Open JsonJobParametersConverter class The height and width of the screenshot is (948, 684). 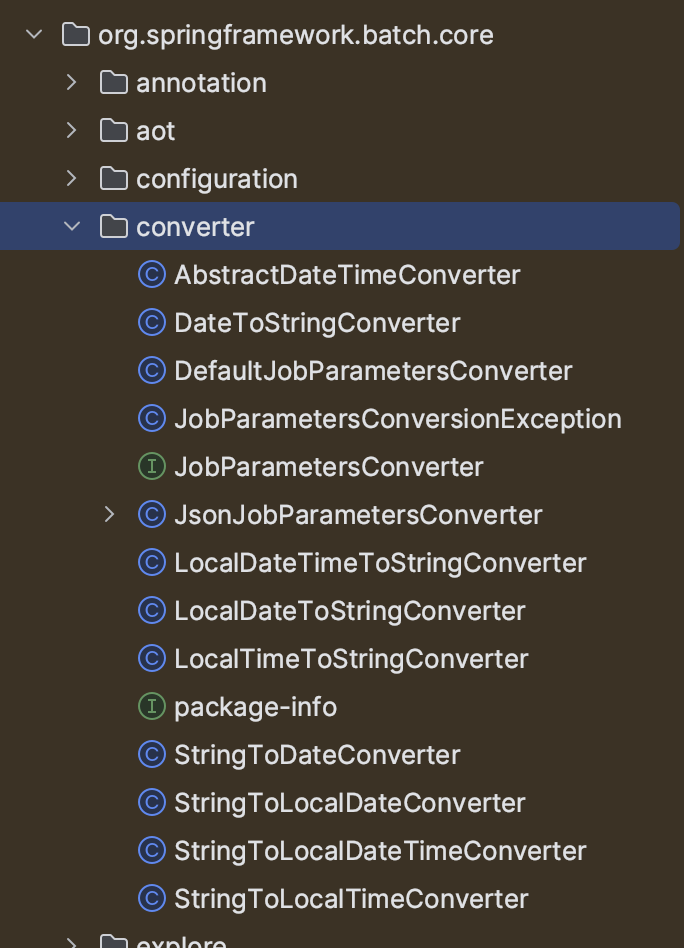coord(358,515)
